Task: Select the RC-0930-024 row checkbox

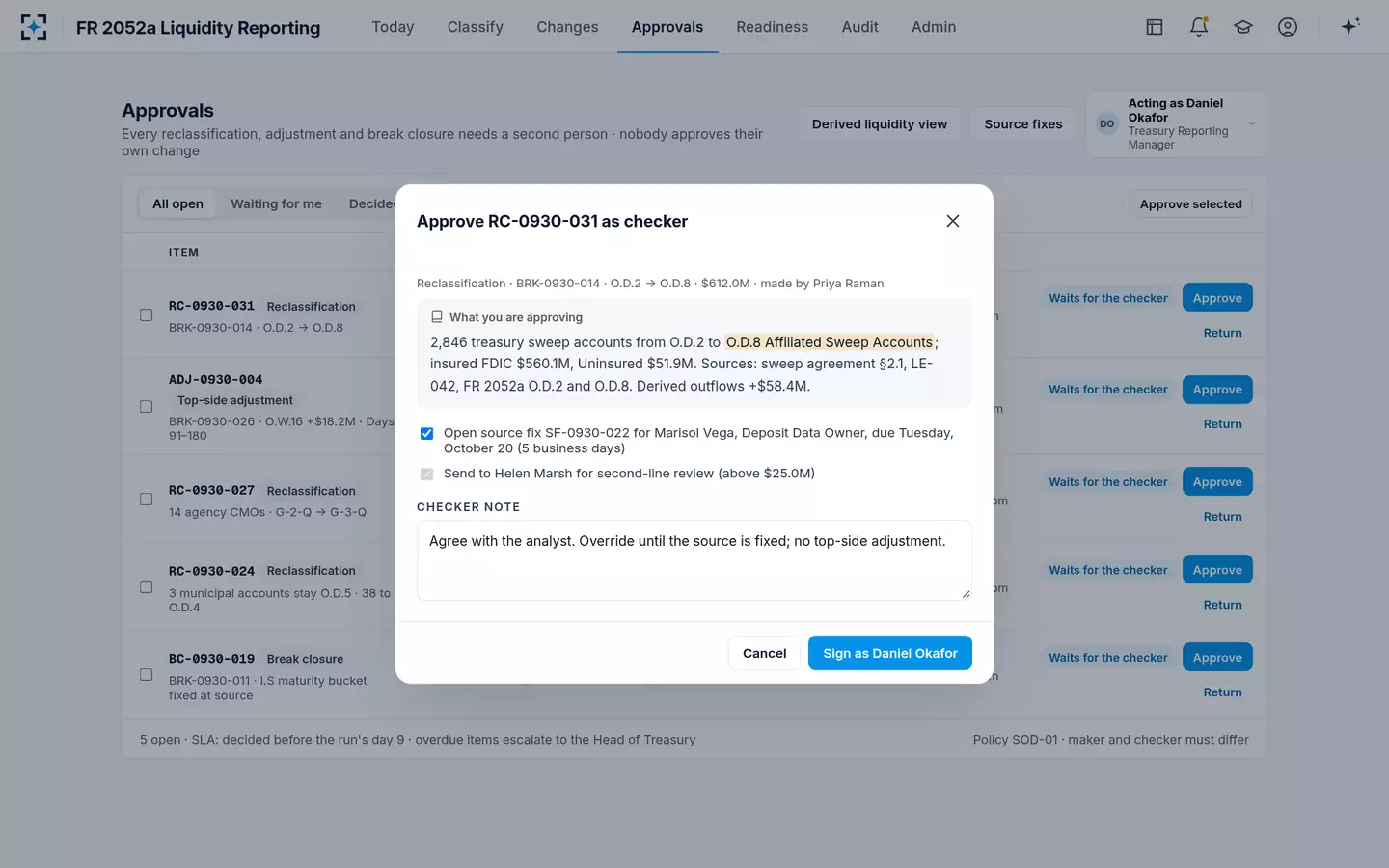Action: pos(147,587)
